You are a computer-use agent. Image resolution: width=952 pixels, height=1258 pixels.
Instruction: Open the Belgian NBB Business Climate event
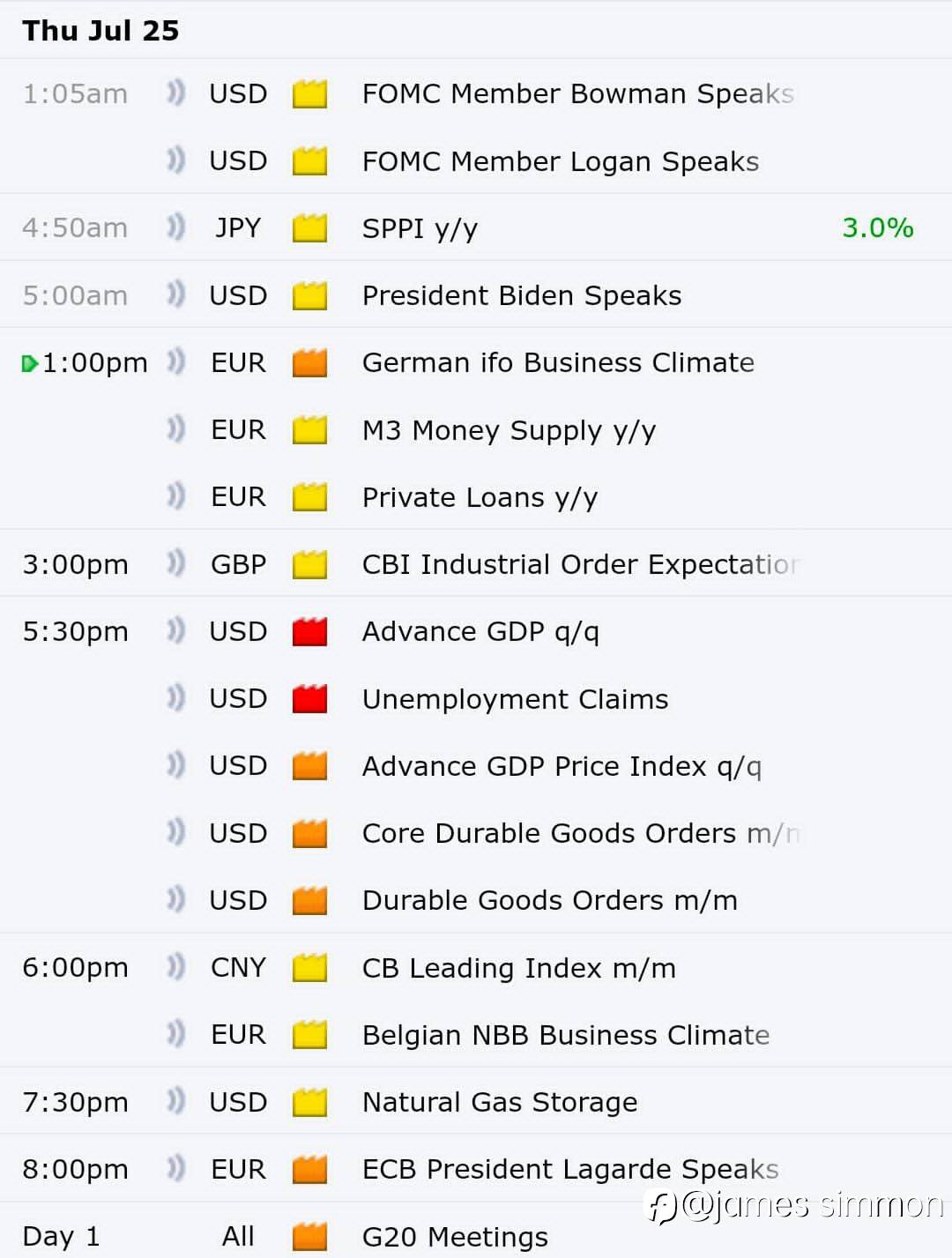coord(566,1035)
